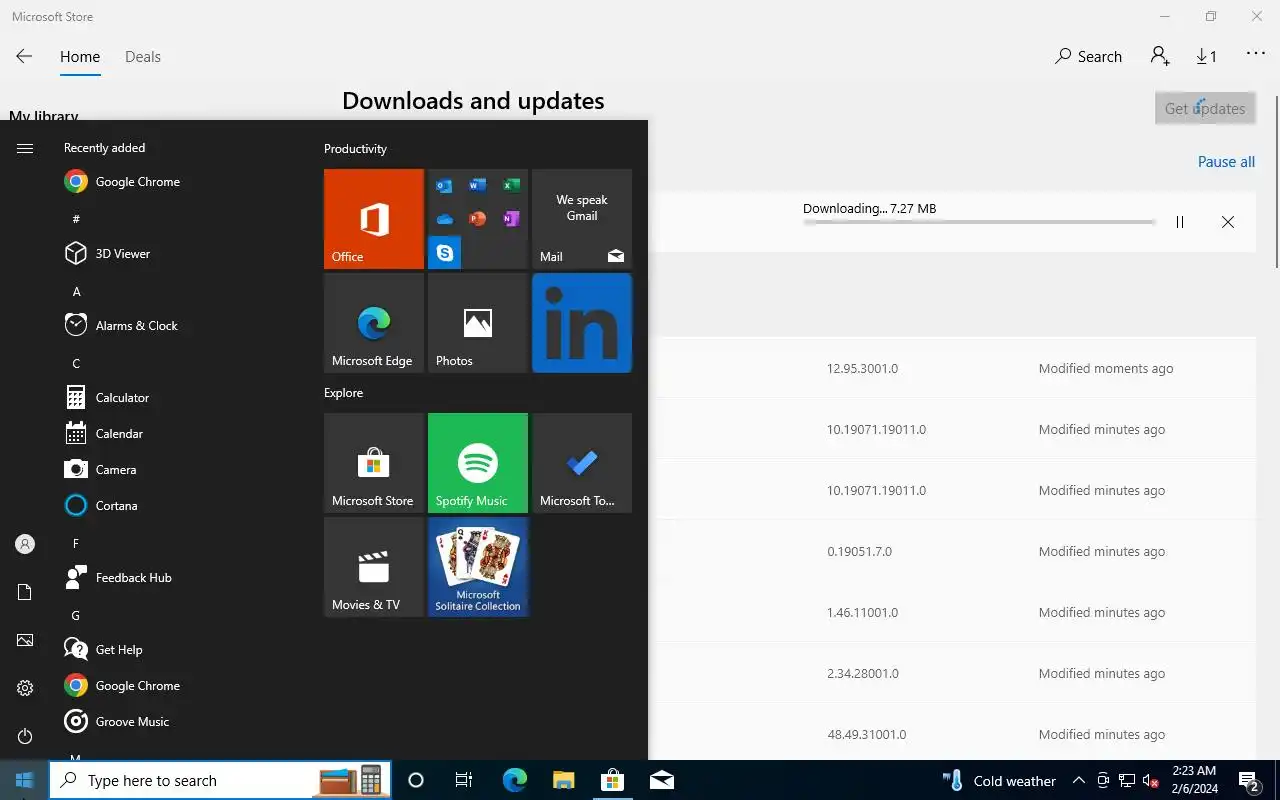Open Microsoft Edge from taskbar
The width and height of the screenshot is (1280, 800).
click(x=514, y=780)
